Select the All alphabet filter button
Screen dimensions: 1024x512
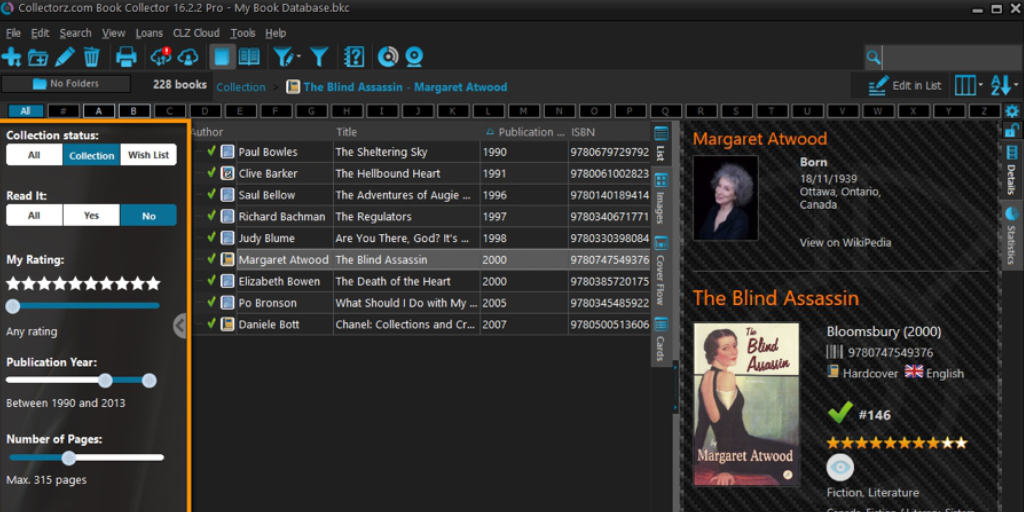pyautogui.click(x=25, y=111)
